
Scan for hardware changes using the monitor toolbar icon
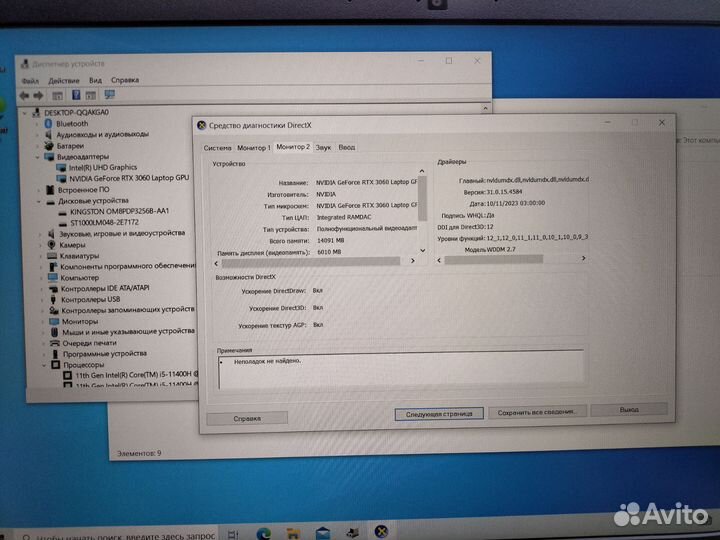click(109, 95)
